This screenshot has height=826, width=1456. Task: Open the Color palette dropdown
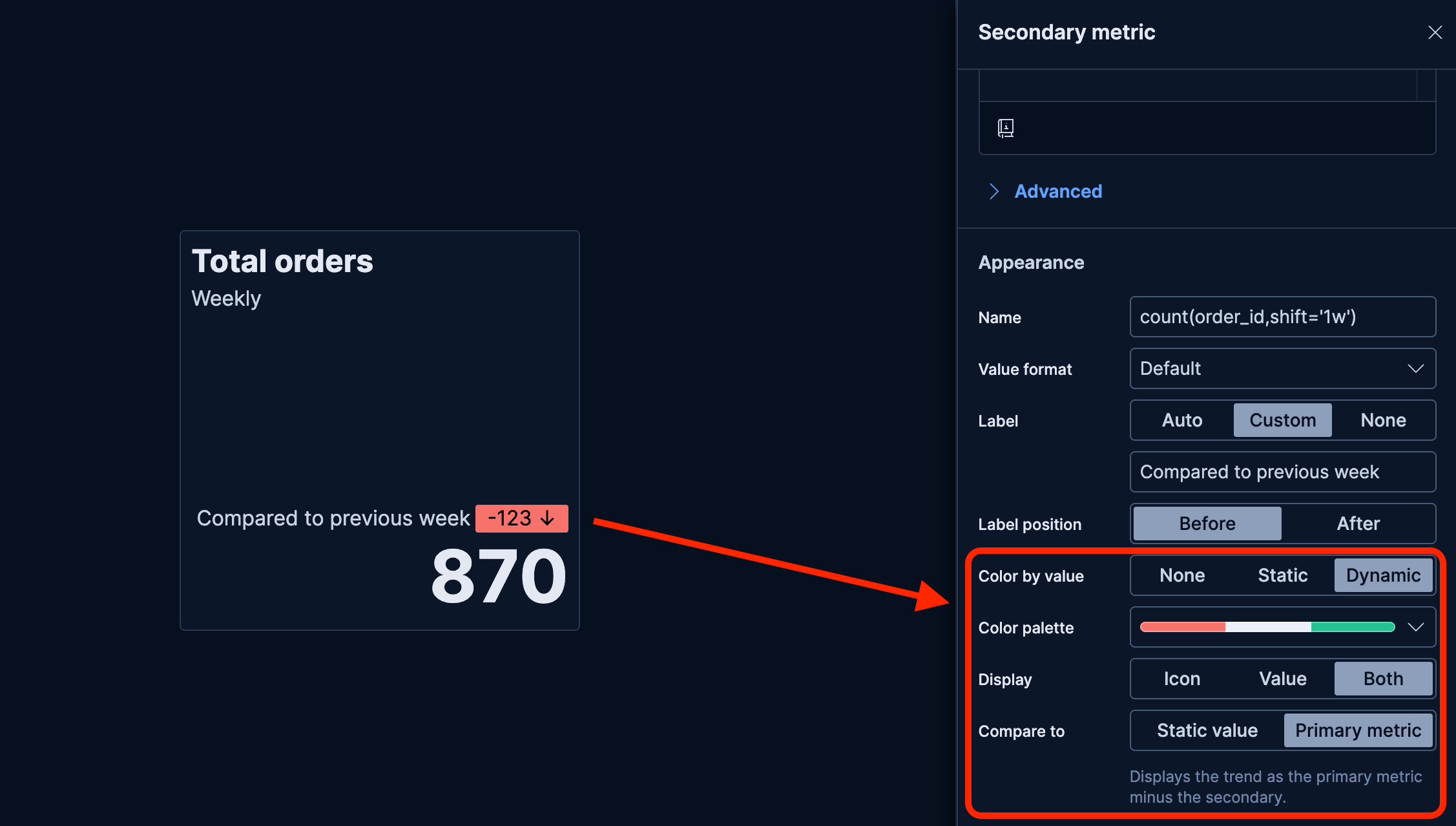(1415, 627)
